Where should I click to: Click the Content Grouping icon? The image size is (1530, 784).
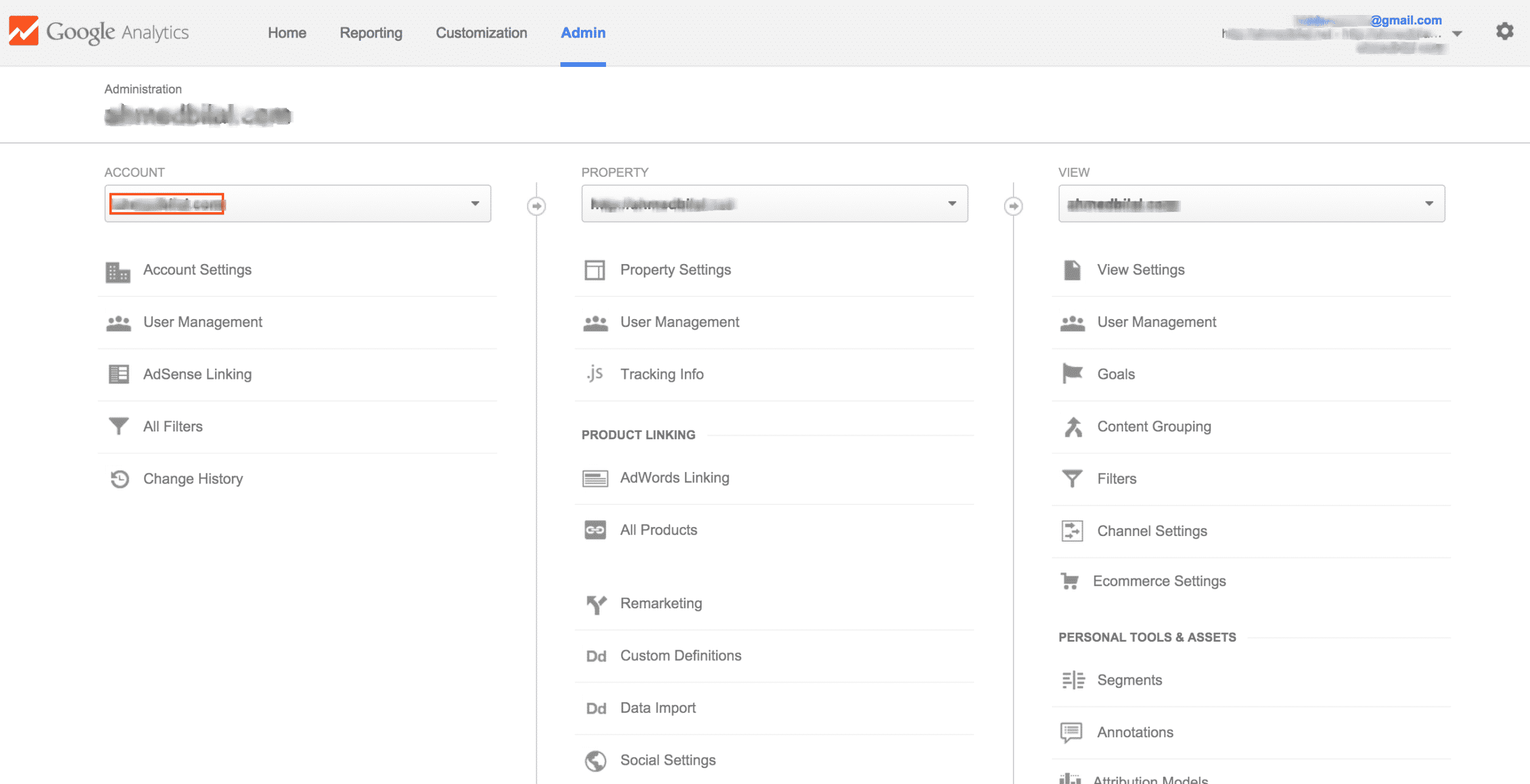click(1072, 426)
